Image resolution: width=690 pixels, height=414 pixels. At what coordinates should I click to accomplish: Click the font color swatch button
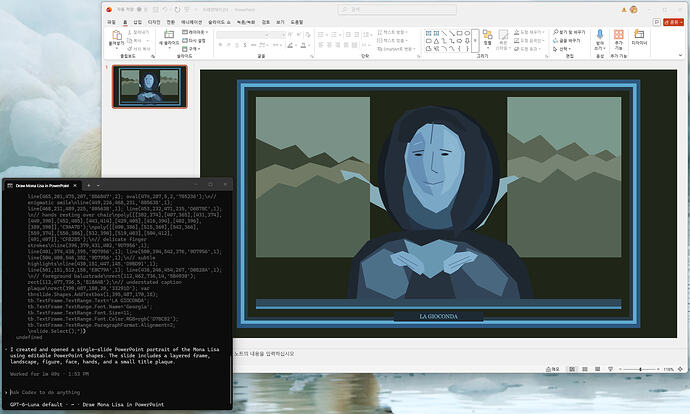pyautogui.click(x=304, y=45)
